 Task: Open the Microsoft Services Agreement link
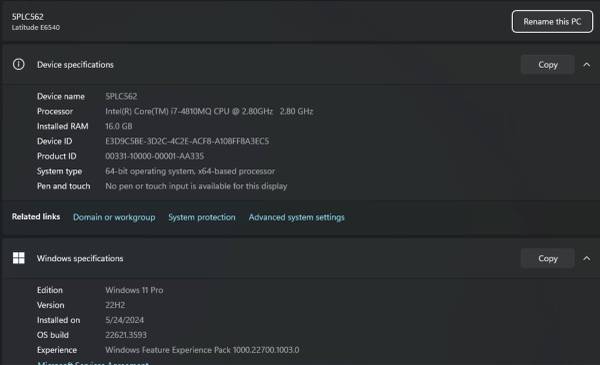point(93,363)
